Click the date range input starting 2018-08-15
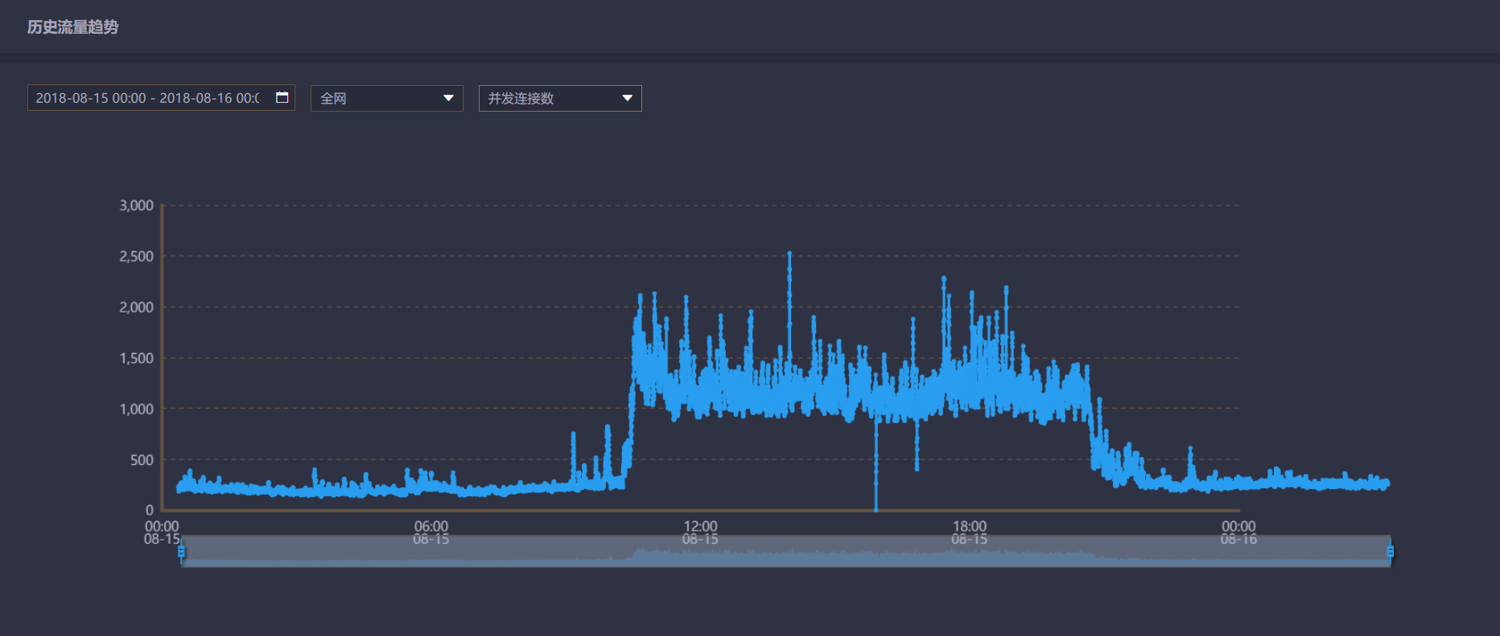This screenshot has width=1500, height=636. tap(147, 98)
